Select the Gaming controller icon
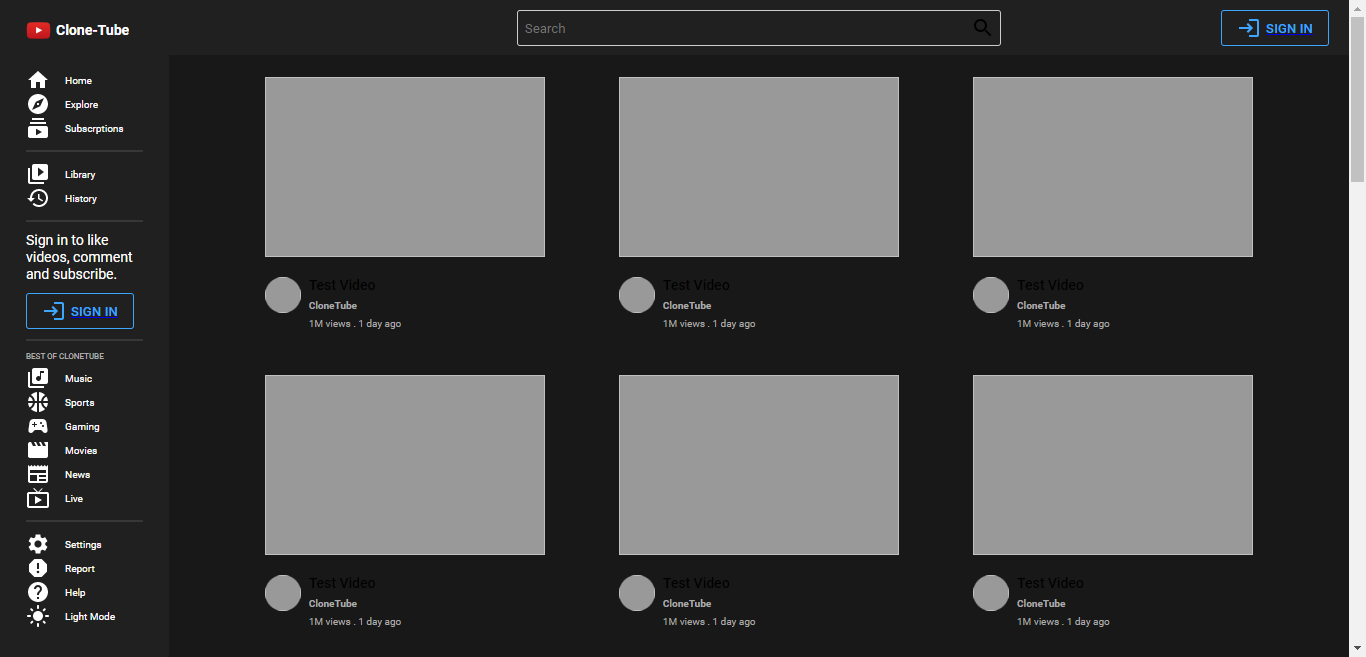 click(x=38, y=426)
